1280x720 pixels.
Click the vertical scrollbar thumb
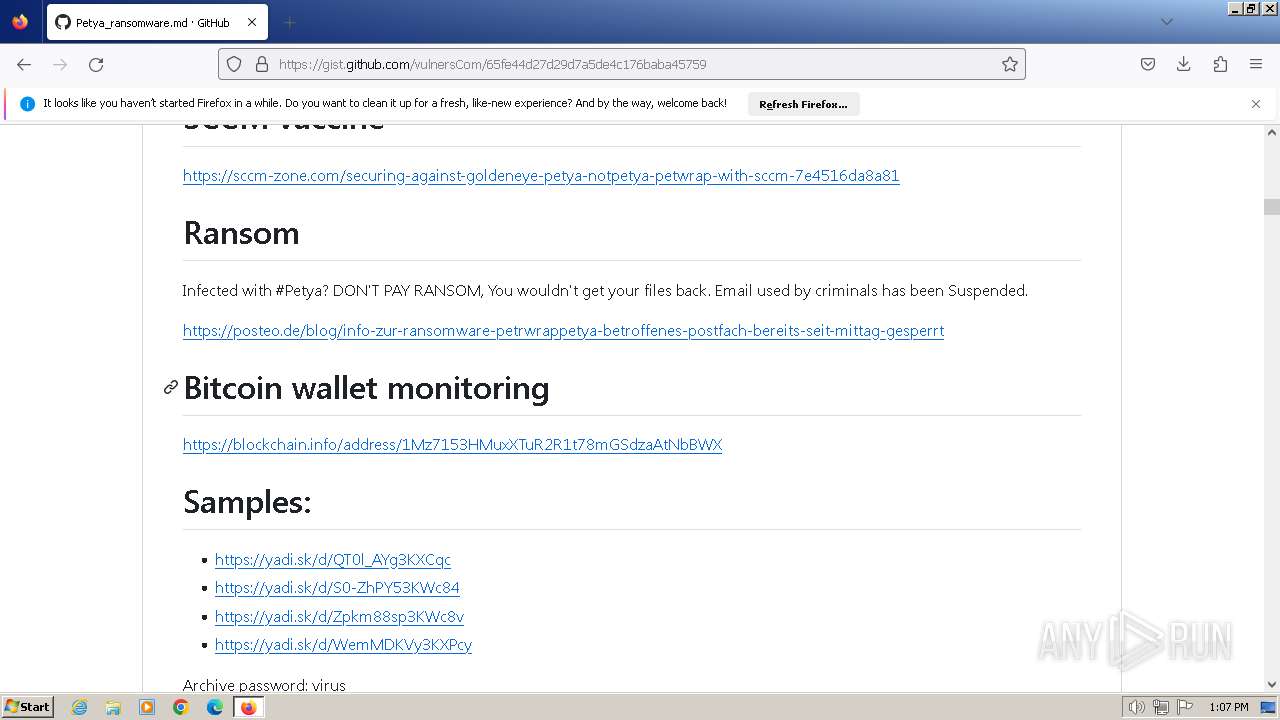click(1272, 206)
